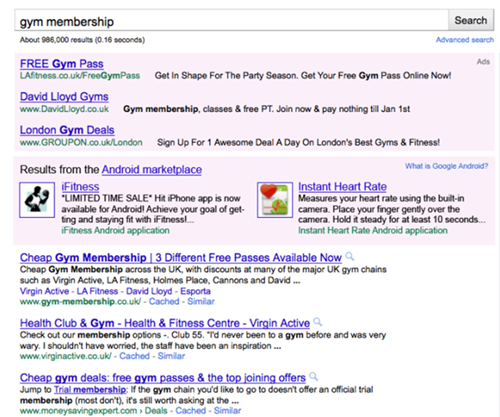500x417 pixels.
Task: Open the iFitness app title link
Action: point(80,186)
